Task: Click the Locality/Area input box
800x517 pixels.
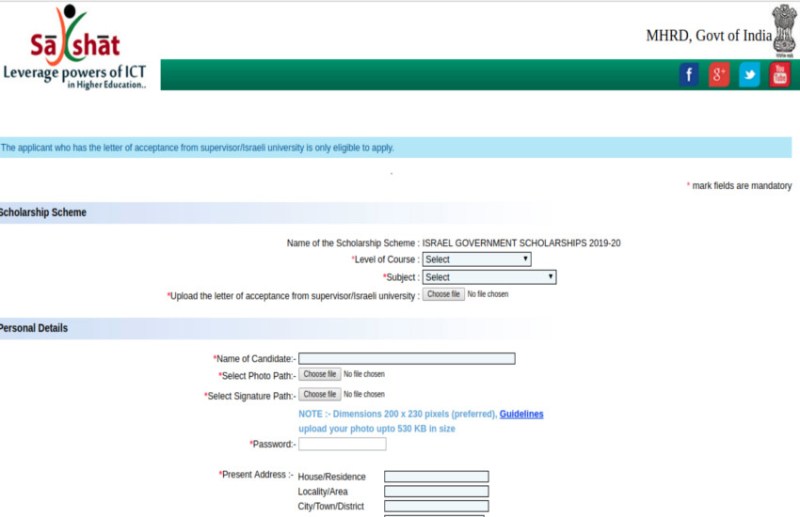Action: click(x=436, y=492)
